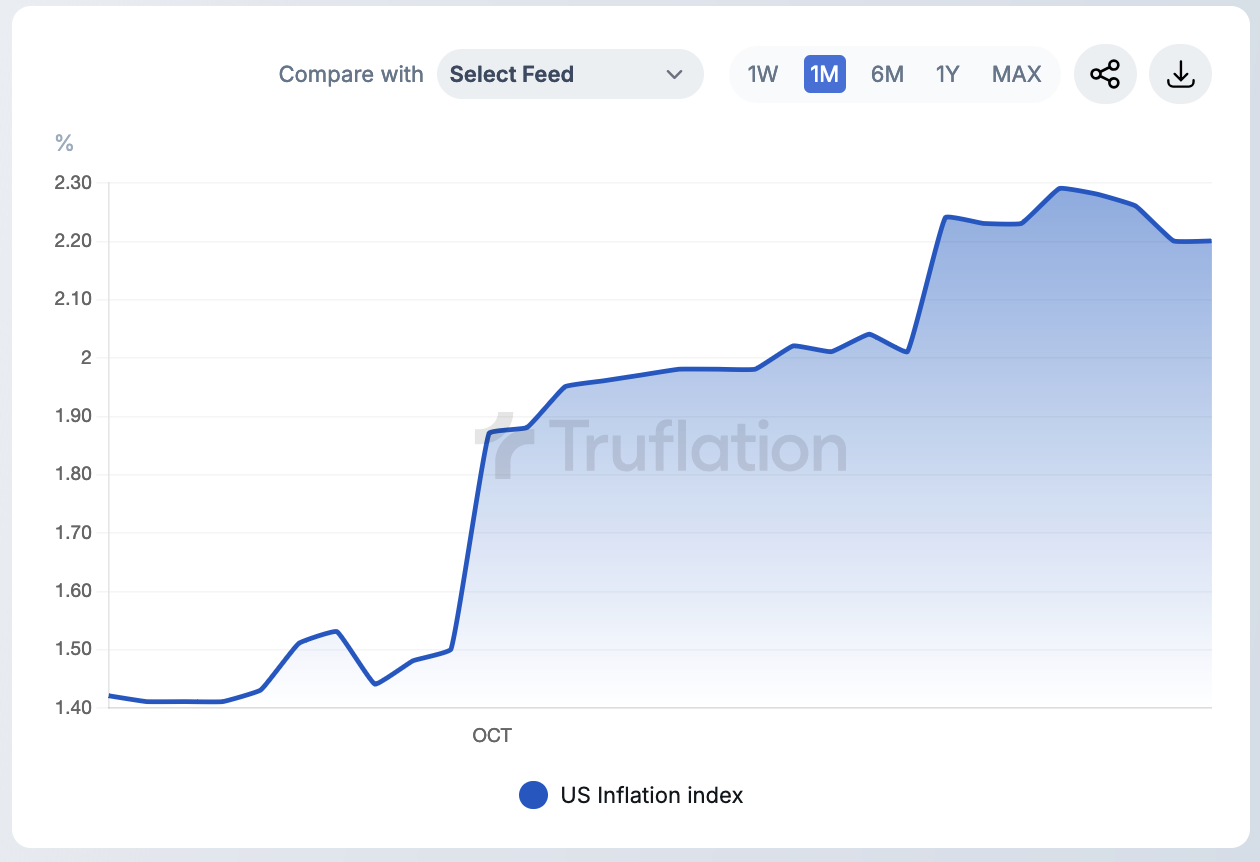Click the blue legend color circle

(x=533, y=795)
